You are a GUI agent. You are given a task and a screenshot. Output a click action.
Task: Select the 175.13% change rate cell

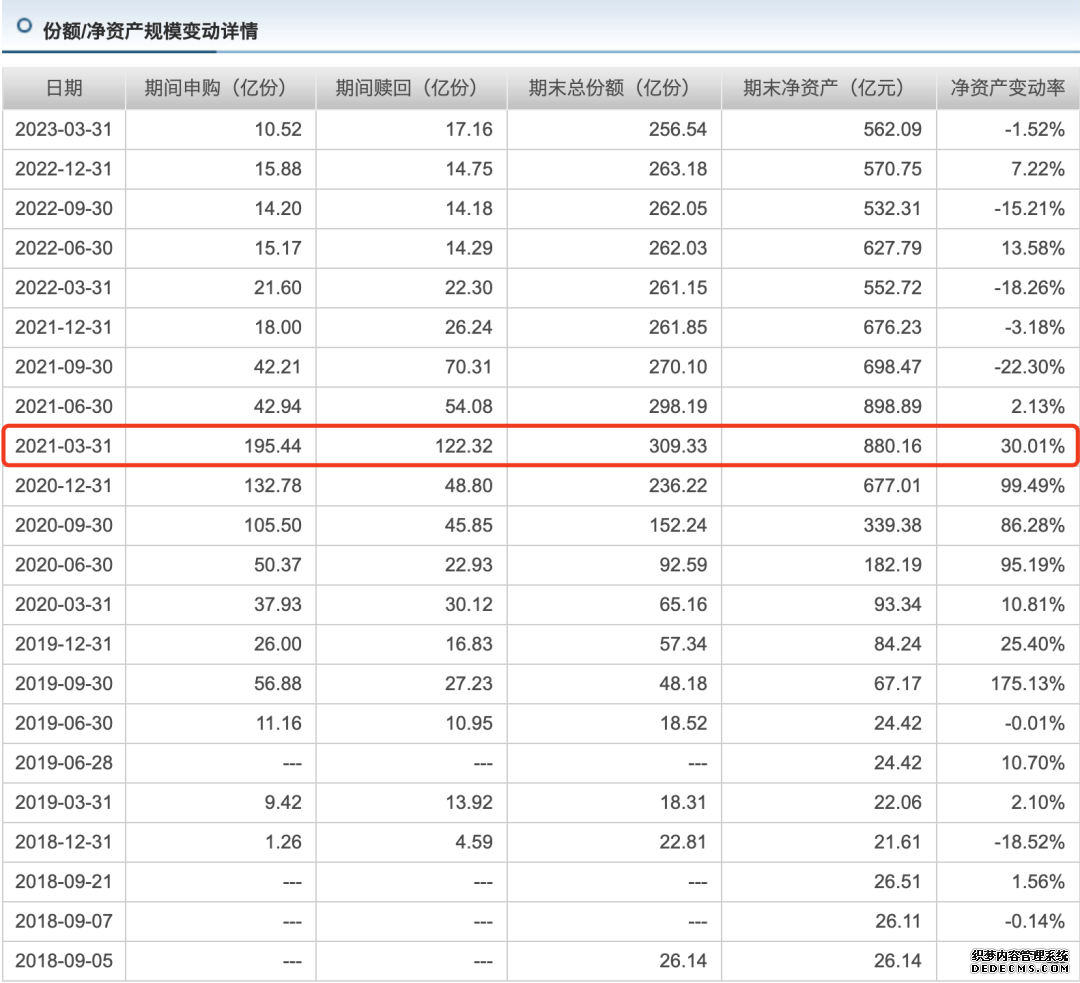coord(1028,683)
